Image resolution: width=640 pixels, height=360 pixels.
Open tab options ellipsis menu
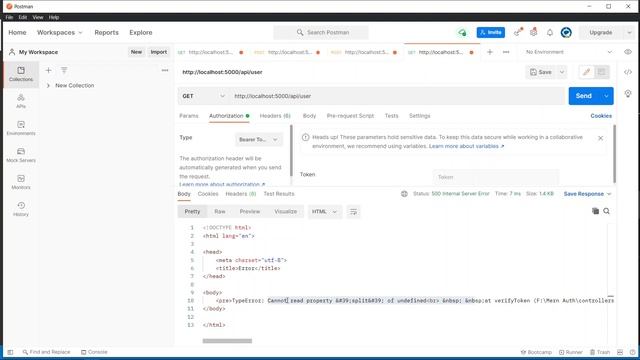(506, 52)
